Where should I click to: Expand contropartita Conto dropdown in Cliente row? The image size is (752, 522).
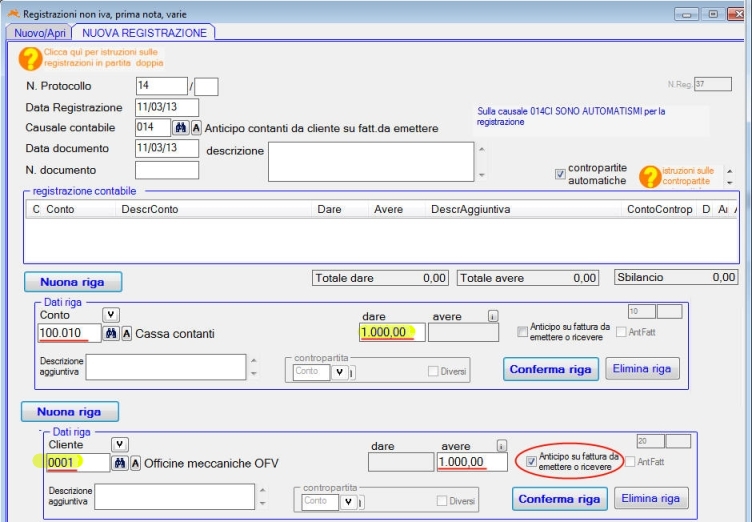348,502
